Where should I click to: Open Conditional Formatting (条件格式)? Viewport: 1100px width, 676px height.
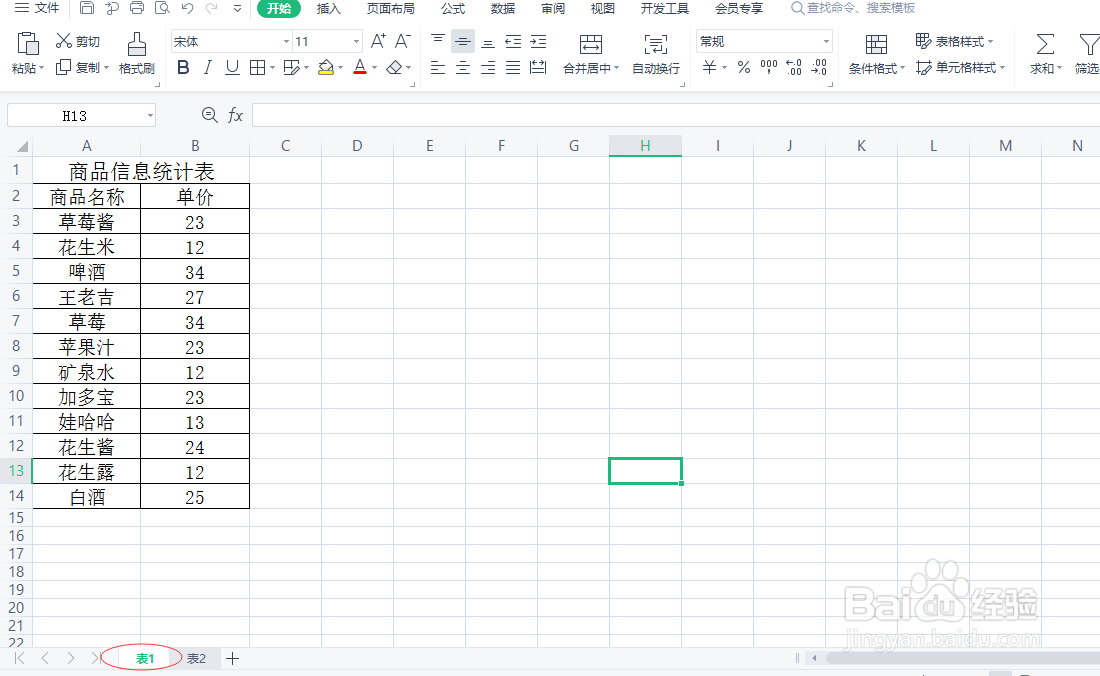point(876,55)
